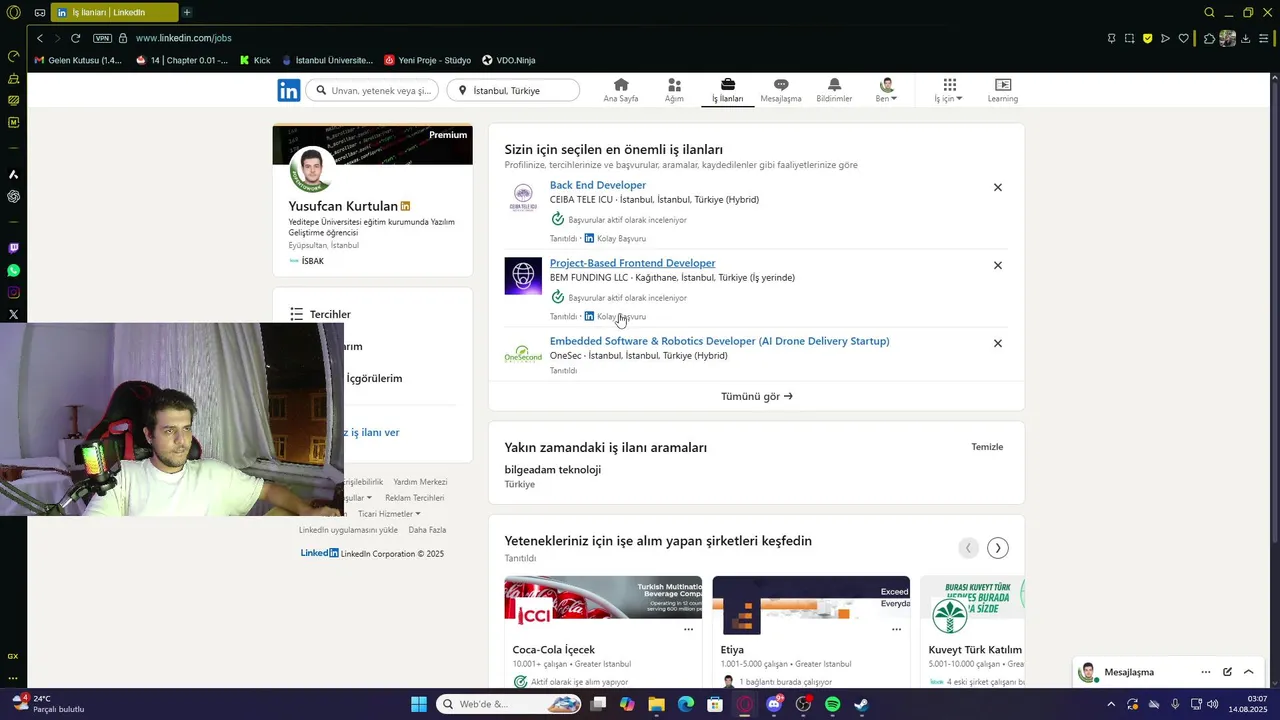1280x720 pixels.
Task: Toggle the ad blocker shield icon
Action: coord(1148,38)
